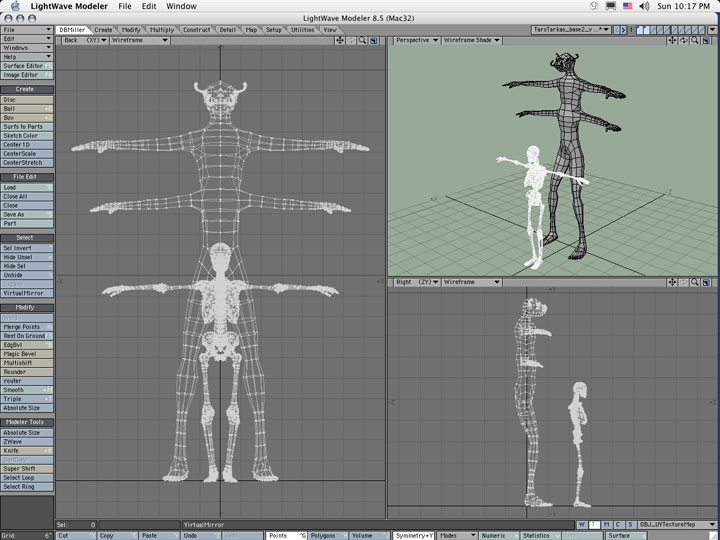720x540 pixels.
Task: Click the display icon in menu bar
Action: 610,6
